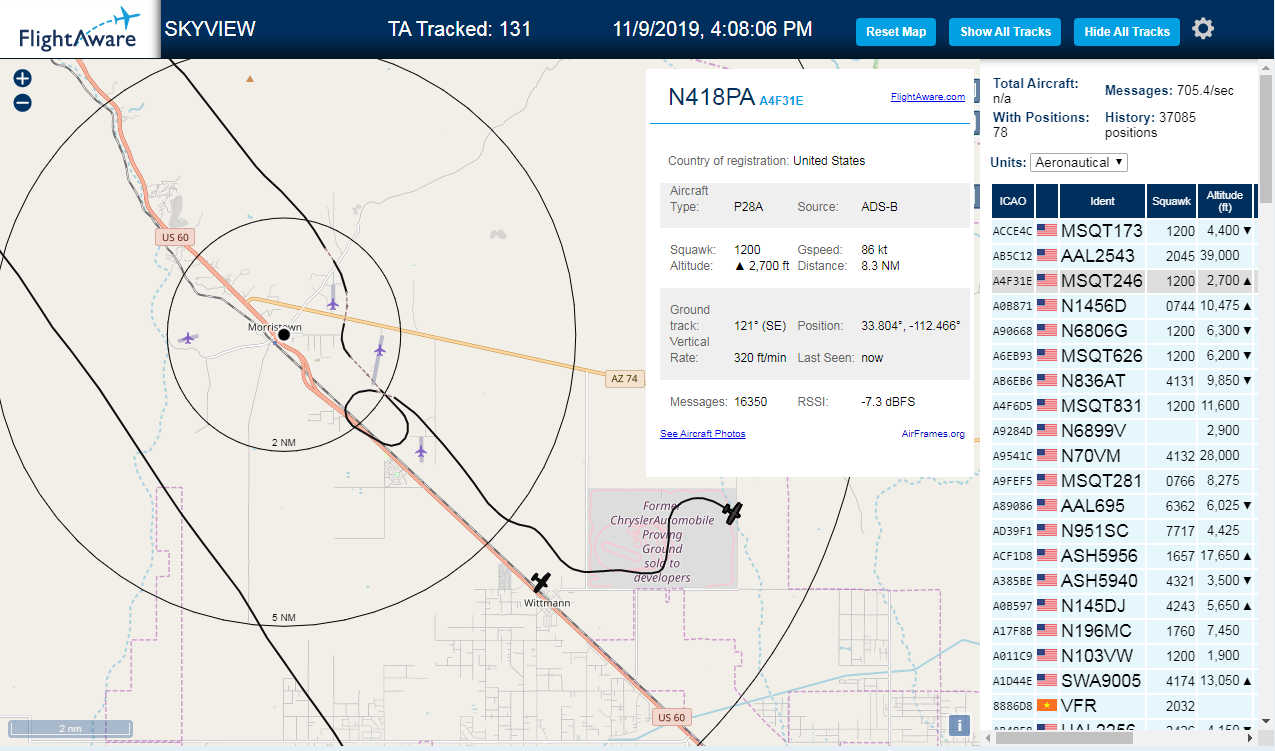1275x751 pixels.
Task: Click the N418PA aircraft title
Action: pos(711,97)
